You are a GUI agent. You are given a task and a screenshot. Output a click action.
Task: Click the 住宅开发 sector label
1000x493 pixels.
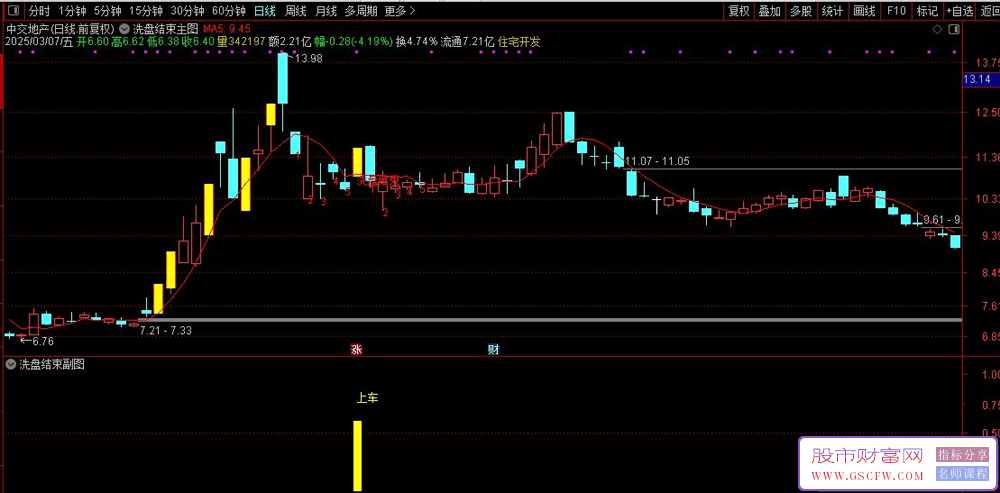pyautogui.click(x=519, y=41)
